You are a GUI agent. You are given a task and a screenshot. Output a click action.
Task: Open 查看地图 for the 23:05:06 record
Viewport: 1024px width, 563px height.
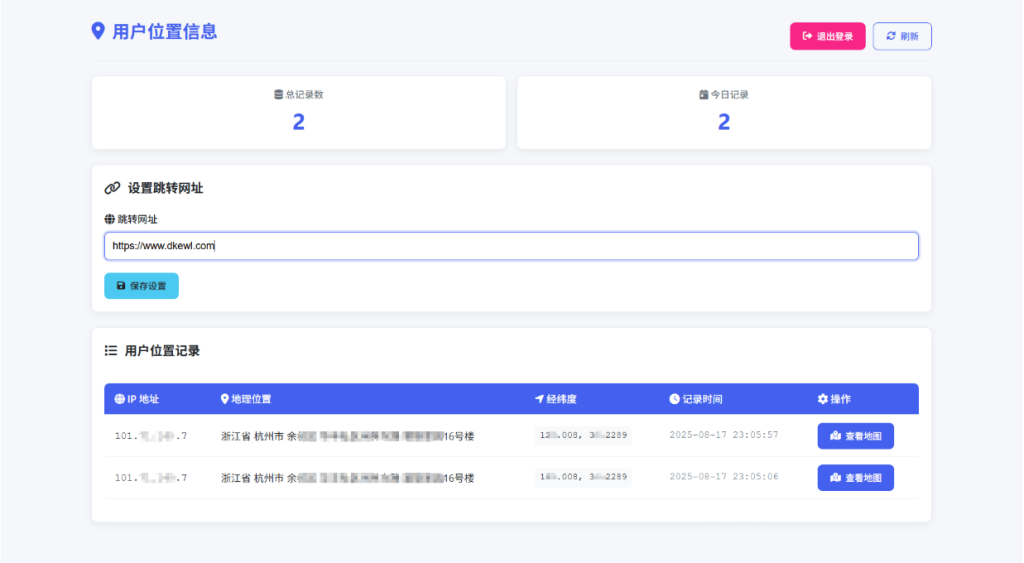[855, 478]
